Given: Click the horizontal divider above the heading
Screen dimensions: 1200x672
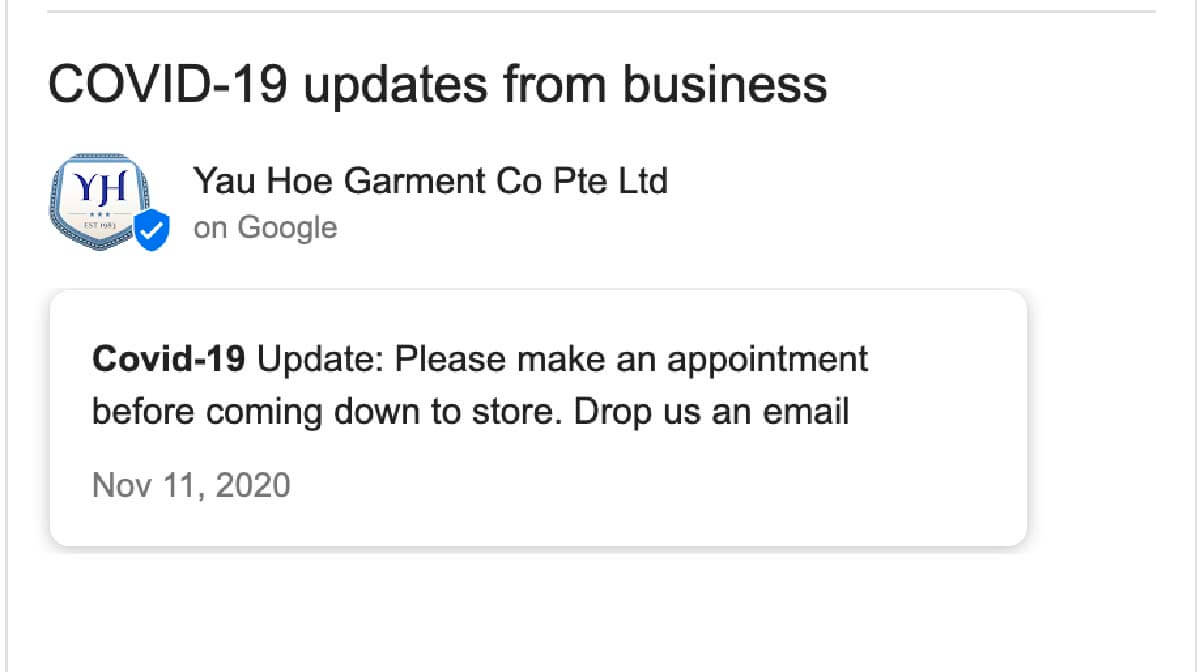Looking at the screenshot, I should [600, 12].
